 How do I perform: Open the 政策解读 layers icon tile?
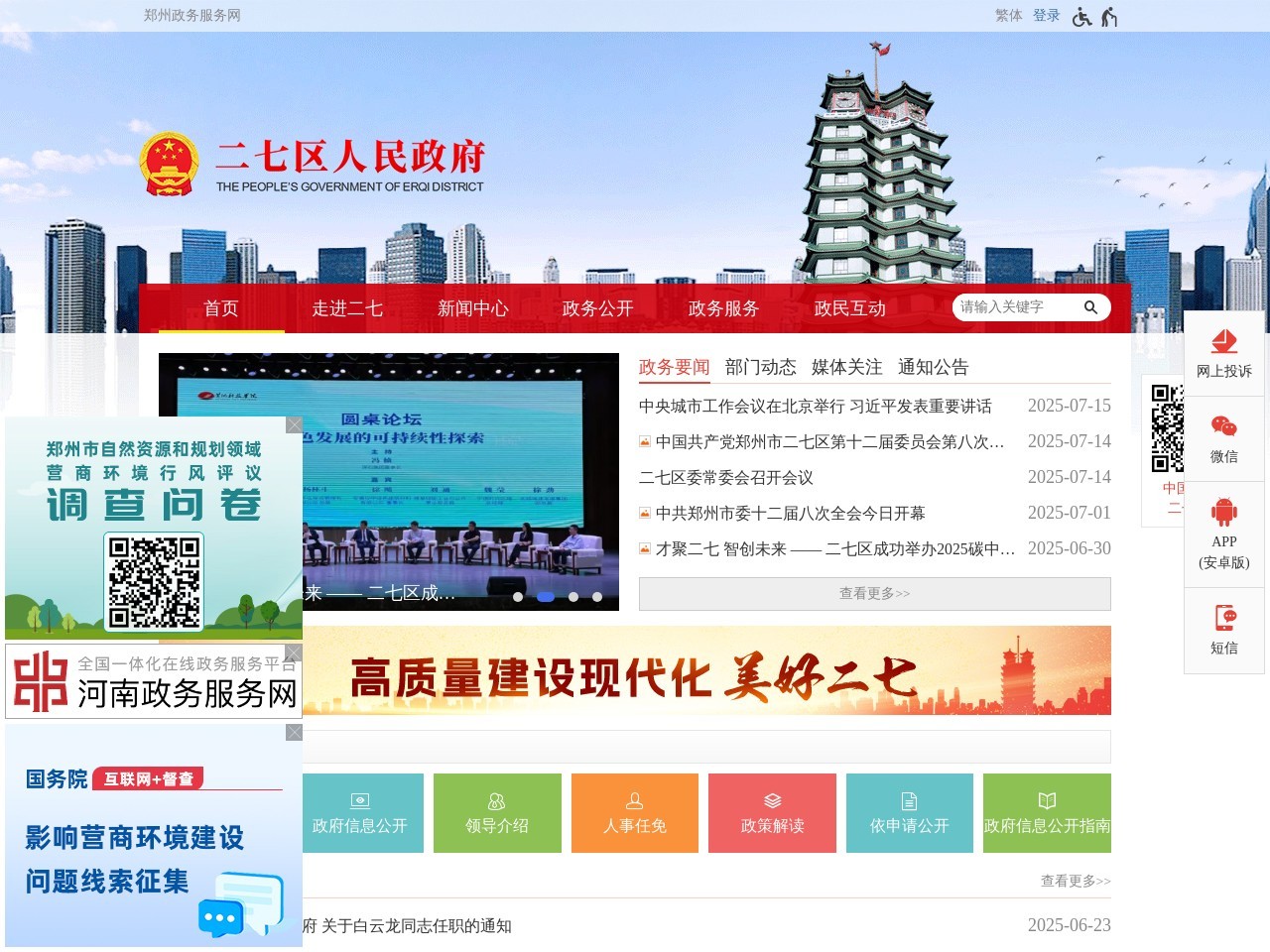click(x=772, y=799)
